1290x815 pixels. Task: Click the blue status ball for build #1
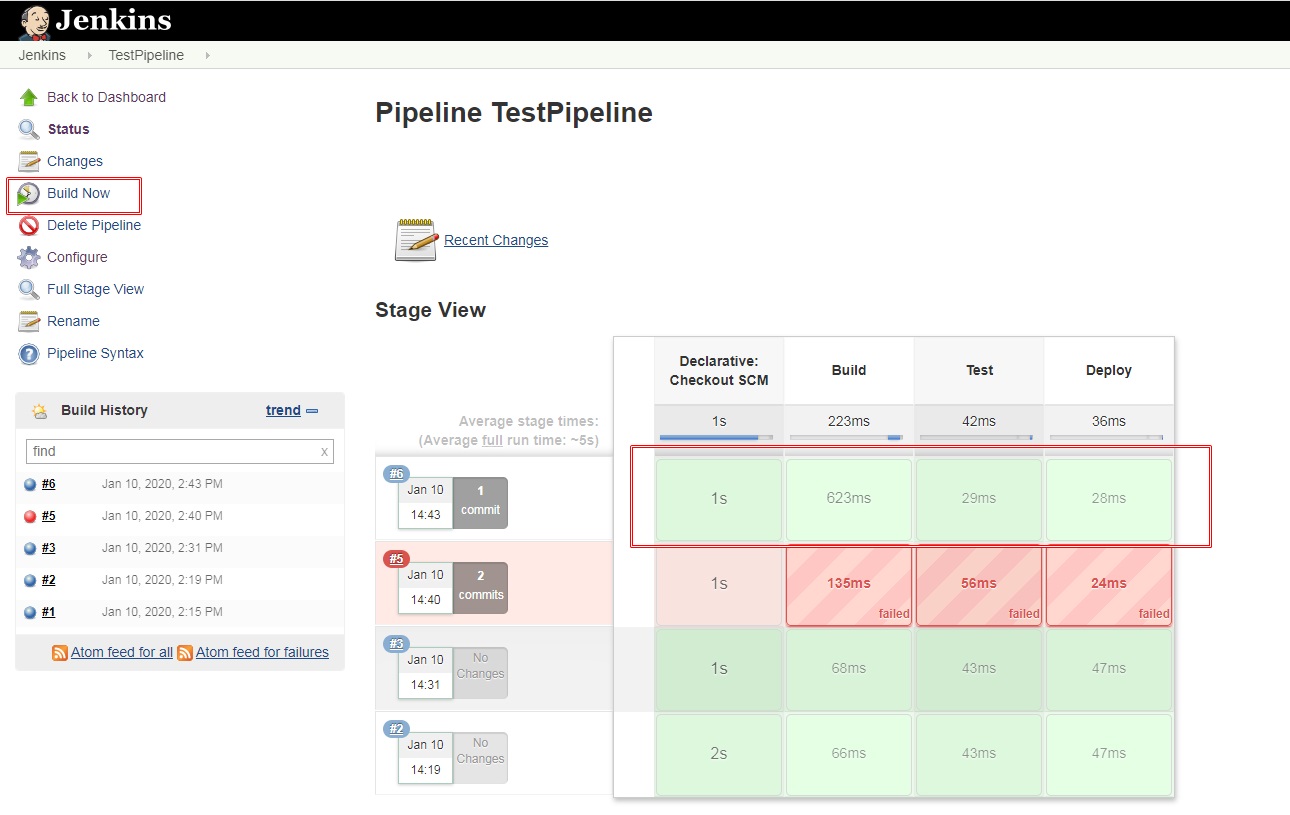click(30, 612)
